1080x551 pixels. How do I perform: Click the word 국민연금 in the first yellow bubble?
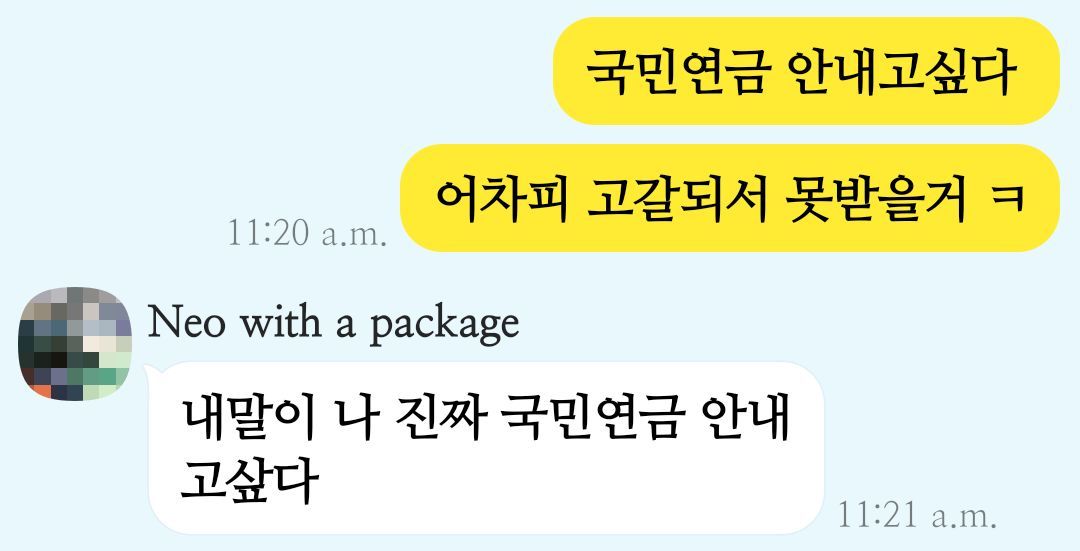pos(676,72)
